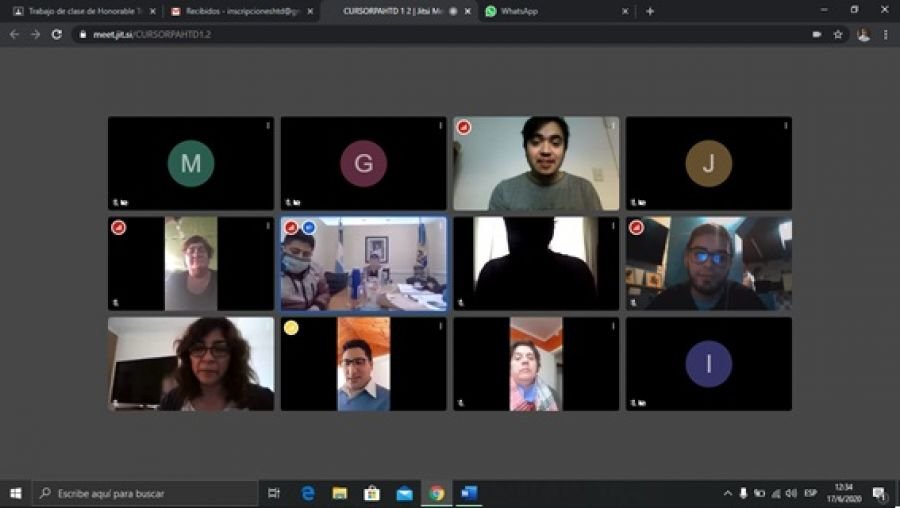Click the camera permission icon in address bar

tap(816, 34)
